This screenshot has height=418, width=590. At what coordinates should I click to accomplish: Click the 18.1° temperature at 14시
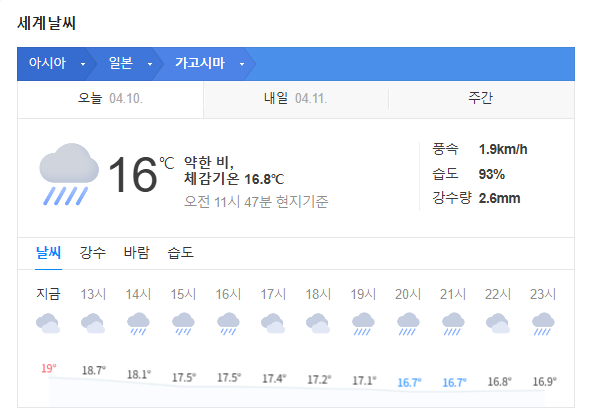139,375
